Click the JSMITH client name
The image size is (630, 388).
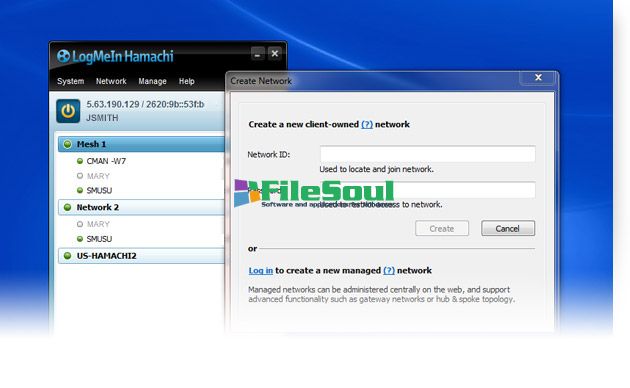click(x=102, y=118)
